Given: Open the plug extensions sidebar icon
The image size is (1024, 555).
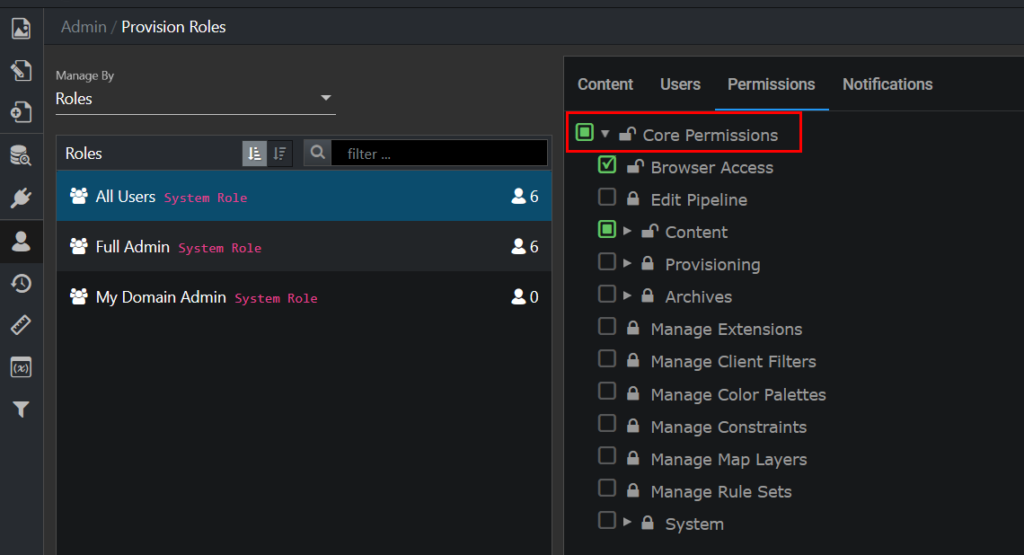Looking at the screenshot, I should click(x=21, y=197).
